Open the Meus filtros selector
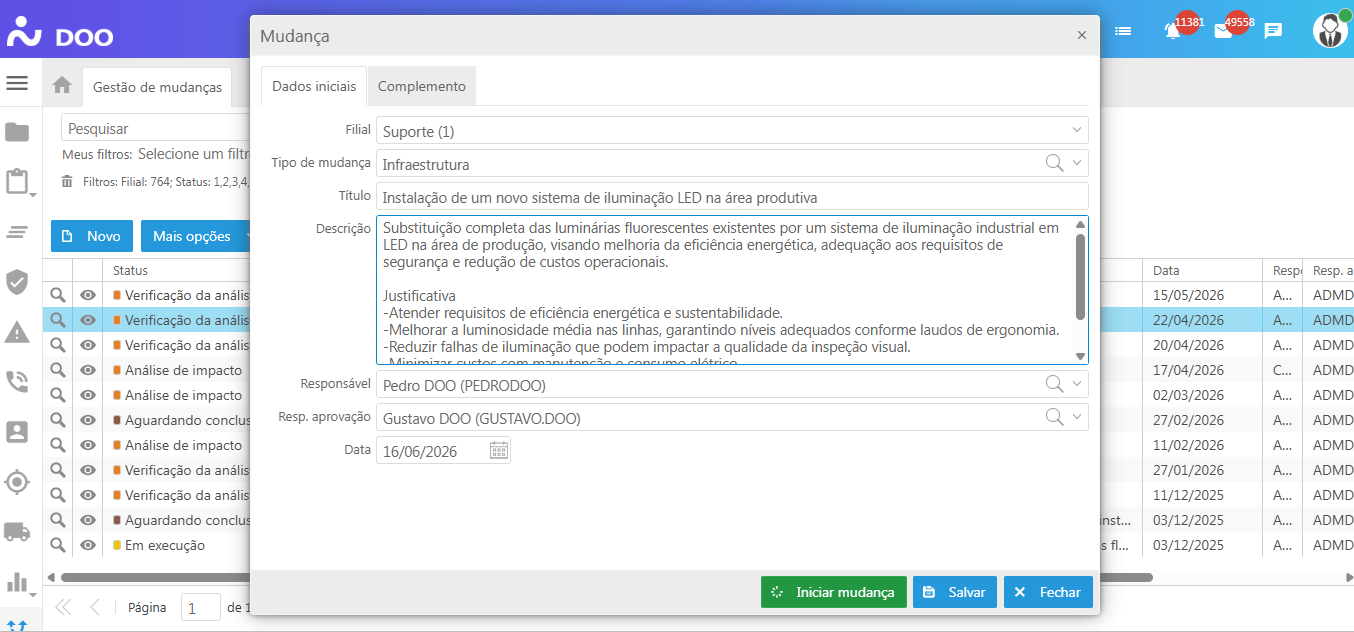This screenshot has width=1354, height=632. tap(193, 154)
